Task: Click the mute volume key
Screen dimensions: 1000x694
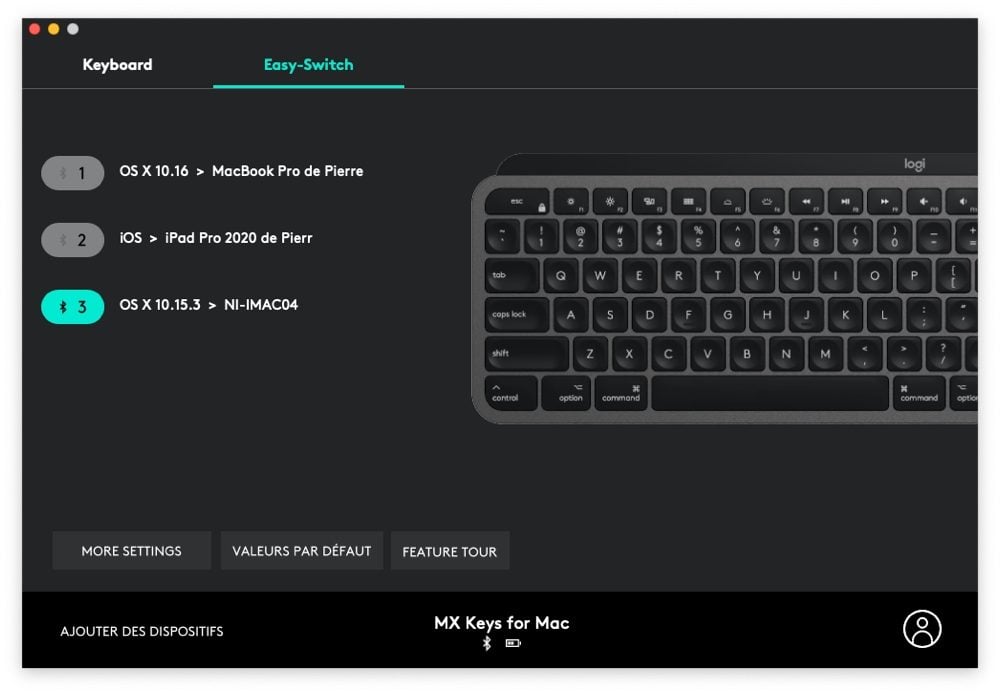Action: tap(923, 202)
